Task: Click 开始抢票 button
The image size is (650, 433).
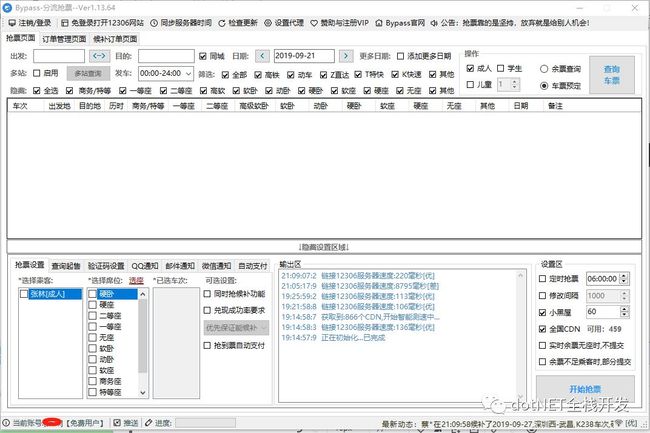Action: 585,388
